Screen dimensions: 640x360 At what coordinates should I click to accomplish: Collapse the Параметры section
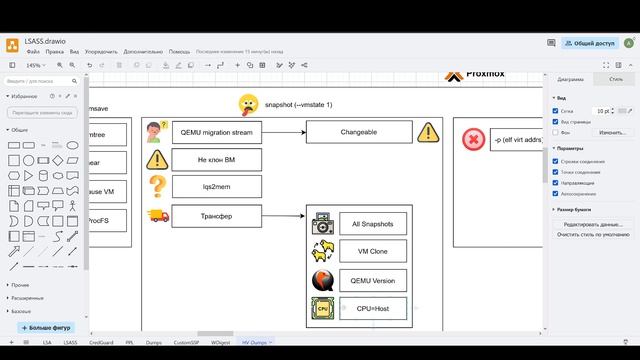(x=568, y=148)
